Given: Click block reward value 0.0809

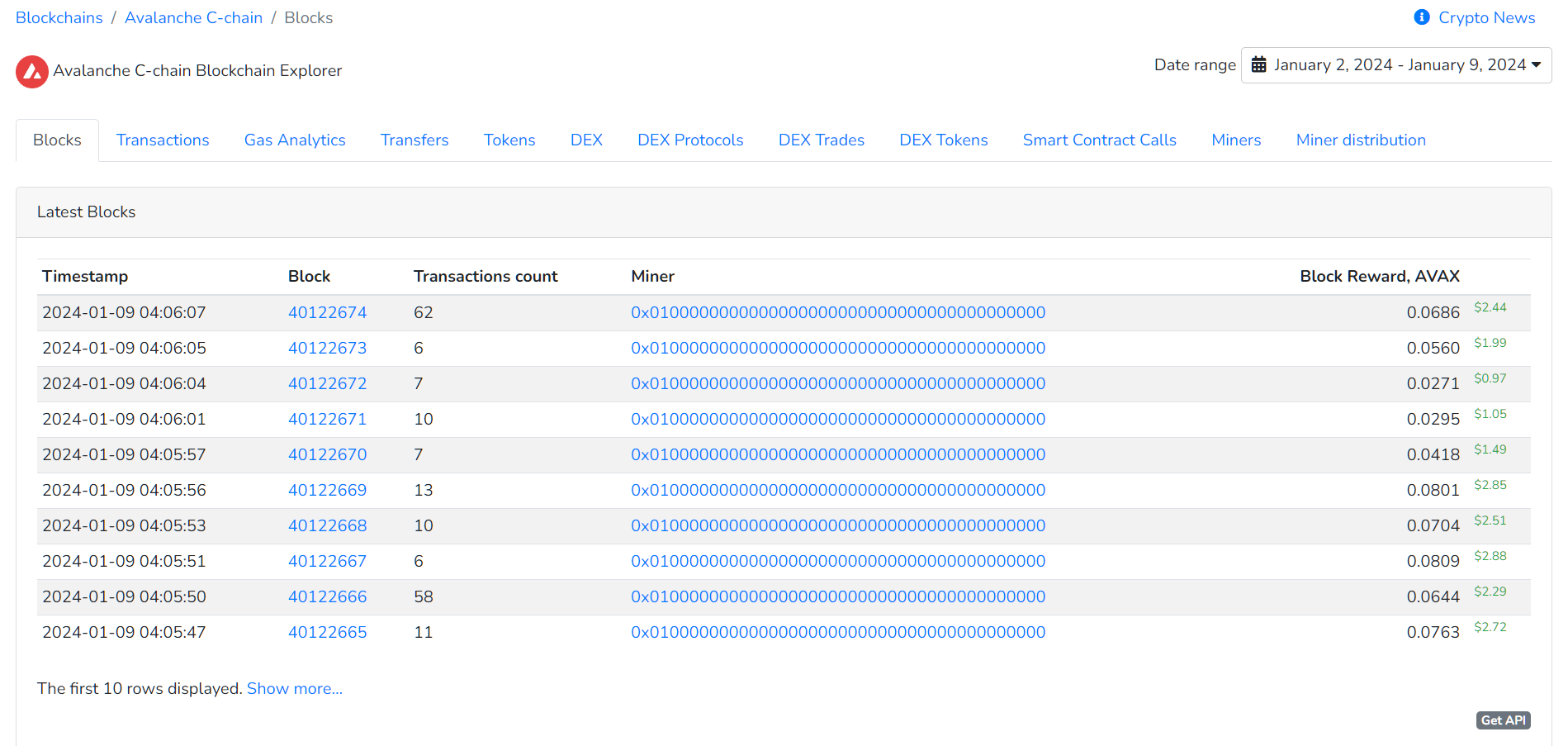Looking at the screenshot, I should (1433, 562).
